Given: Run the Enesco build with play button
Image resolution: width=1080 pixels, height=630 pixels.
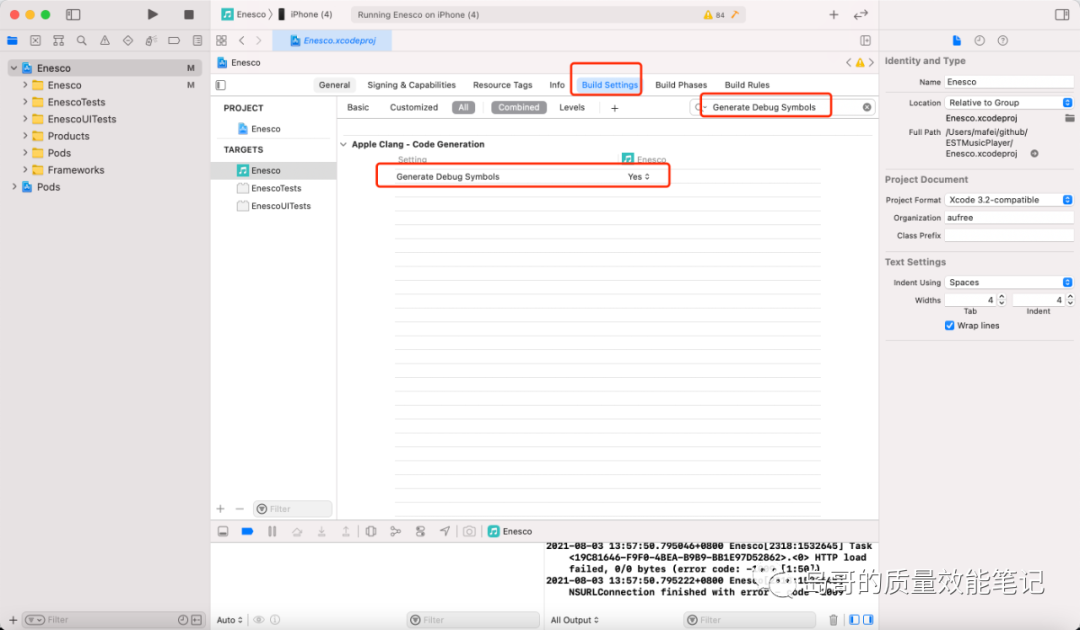Looking at the screenshot, I should pyautogui.click(x=152, y=14).
